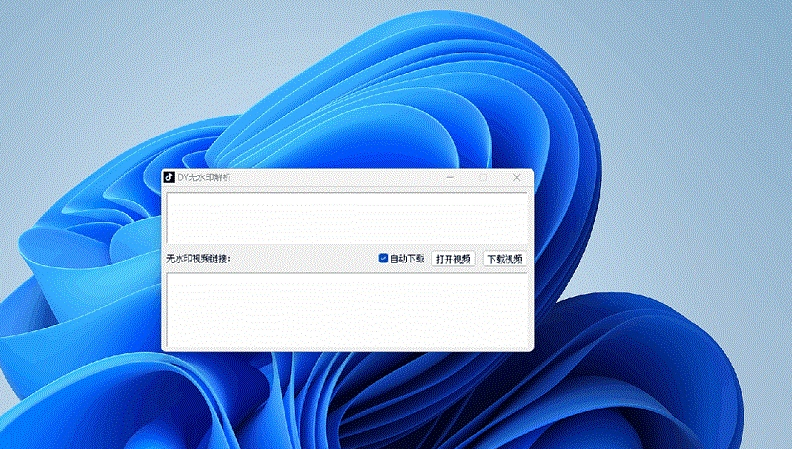
Task: Maximize the DY无水印解析 window
Action: point(483,177)
